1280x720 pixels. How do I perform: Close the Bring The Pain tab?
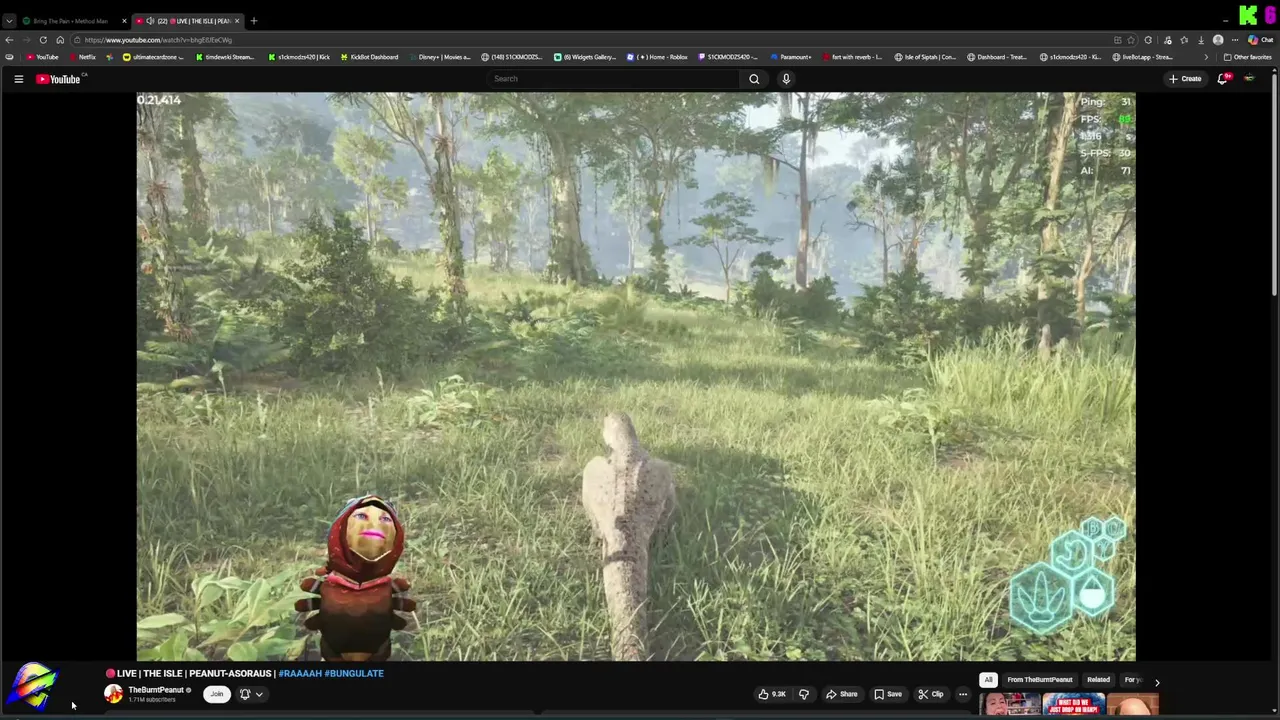[124, 21]
